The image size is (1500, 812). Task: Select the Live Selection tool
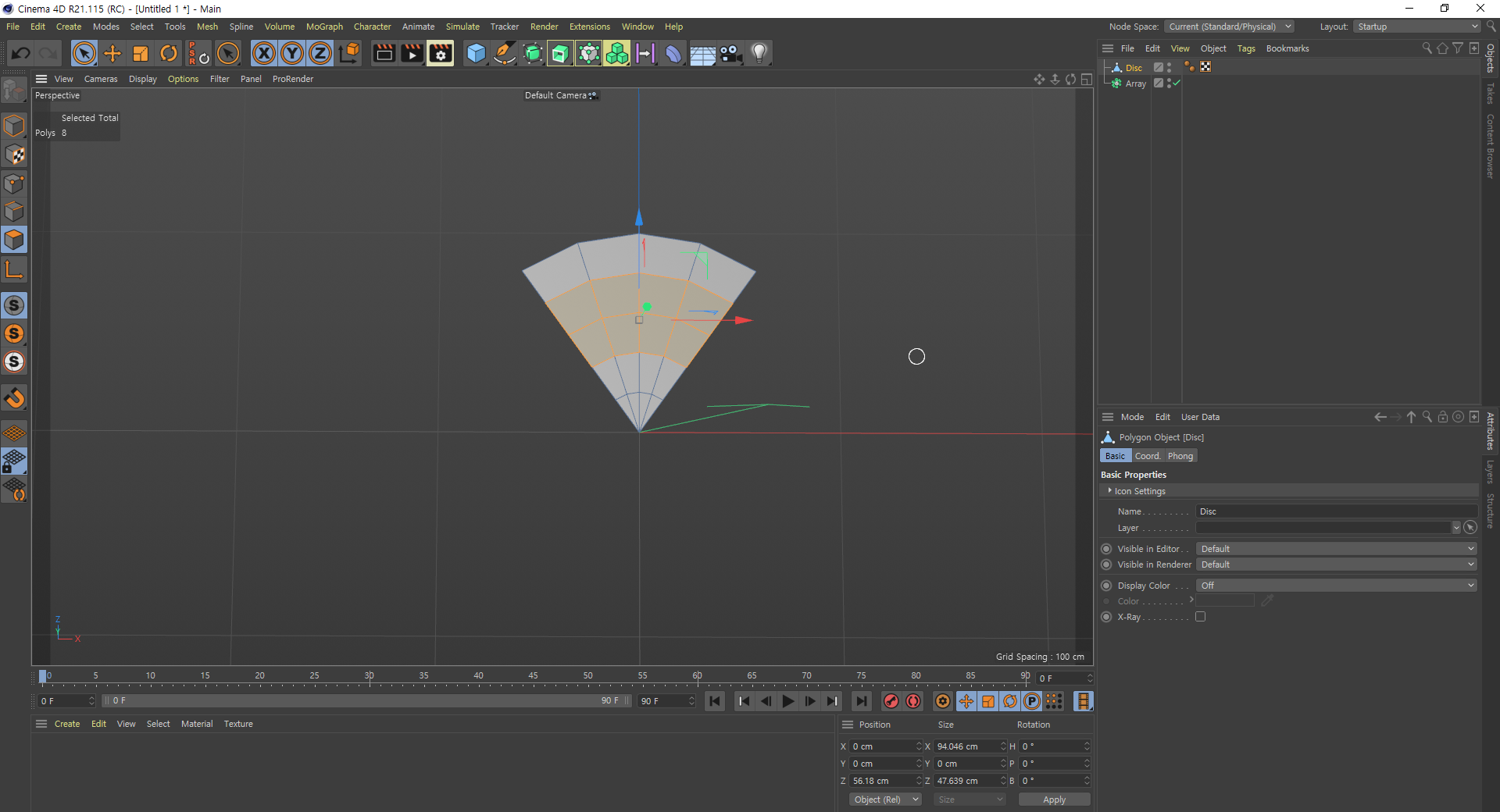[x=84, y=53]
